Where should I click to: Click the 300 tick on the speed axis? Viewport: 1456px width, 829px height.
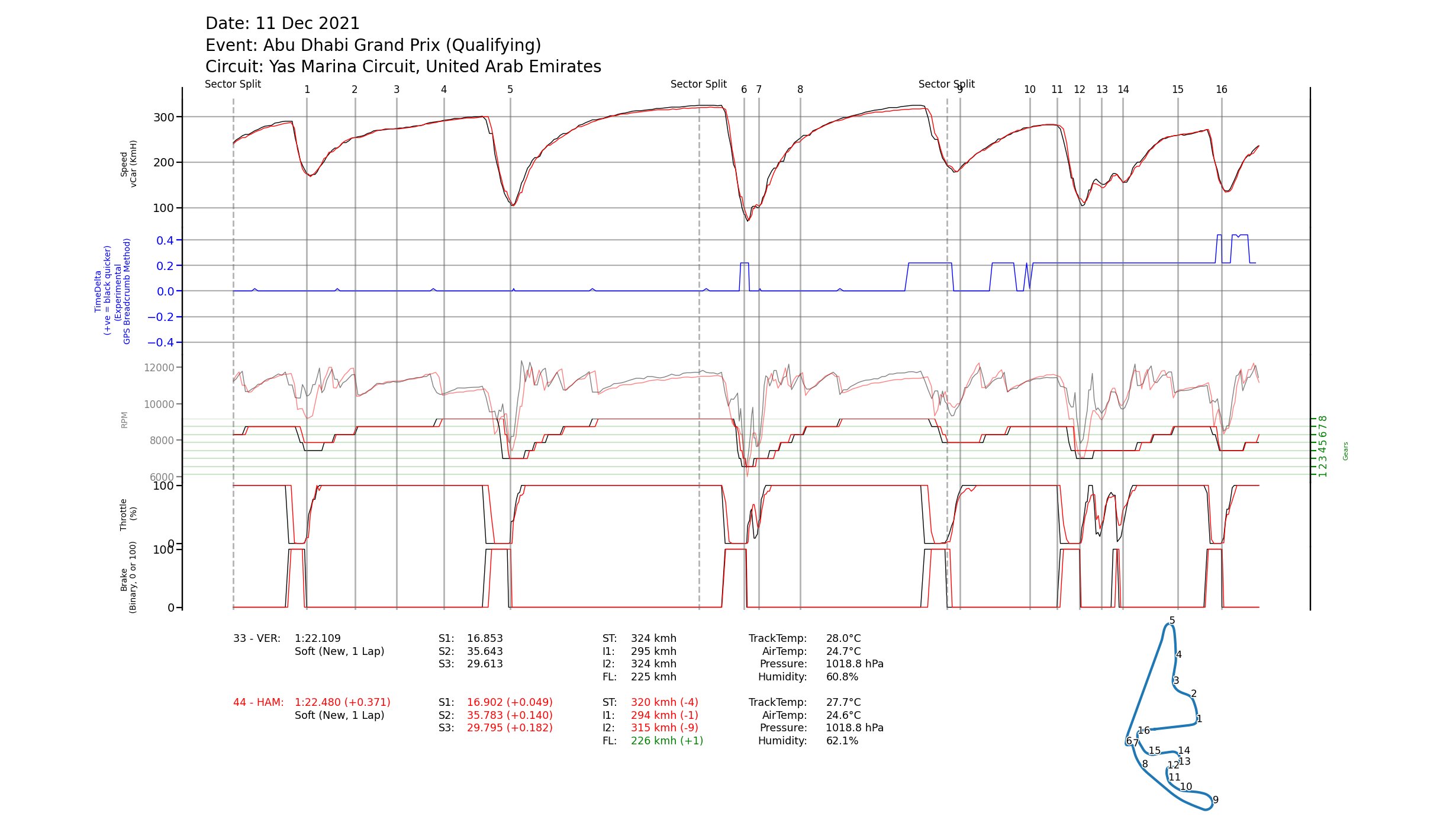point(164,117)
